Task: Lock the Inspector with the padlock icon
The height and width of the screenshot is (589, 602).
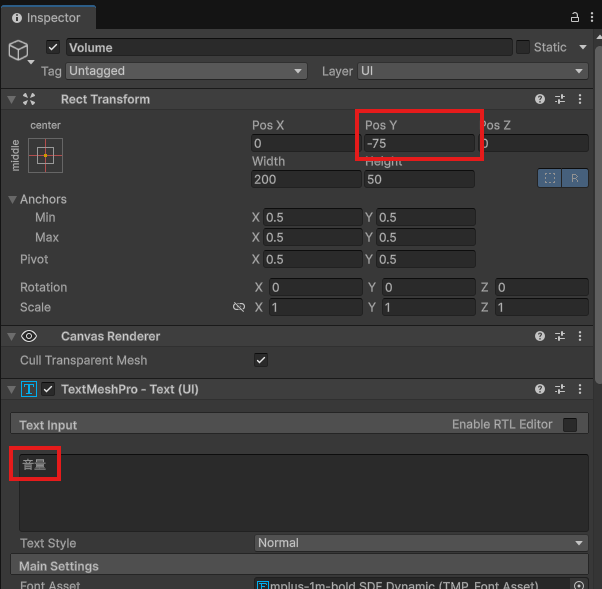Action: coord(575,17)
